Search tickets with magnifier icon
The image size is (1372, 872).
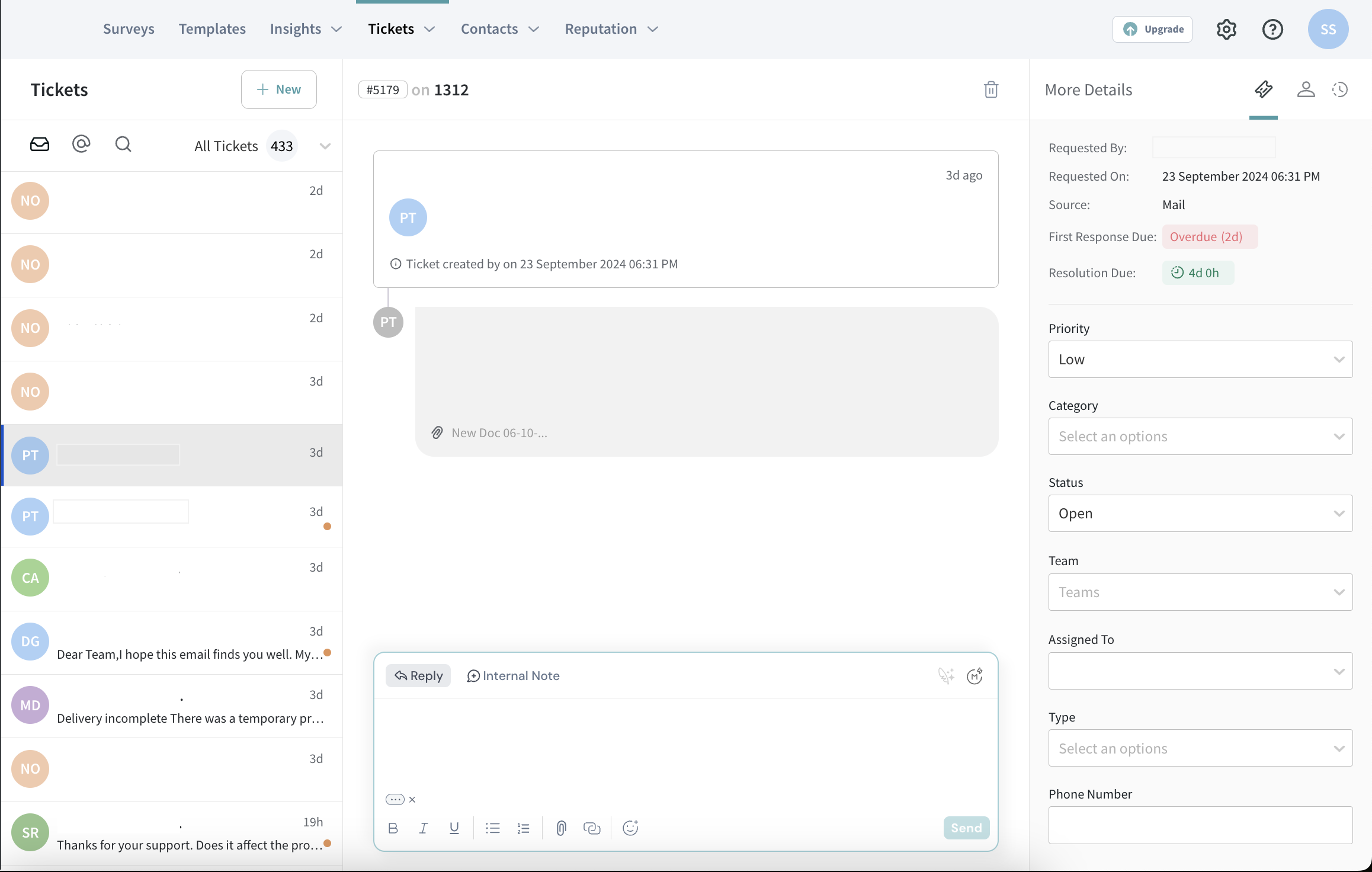tap(123, 145)
